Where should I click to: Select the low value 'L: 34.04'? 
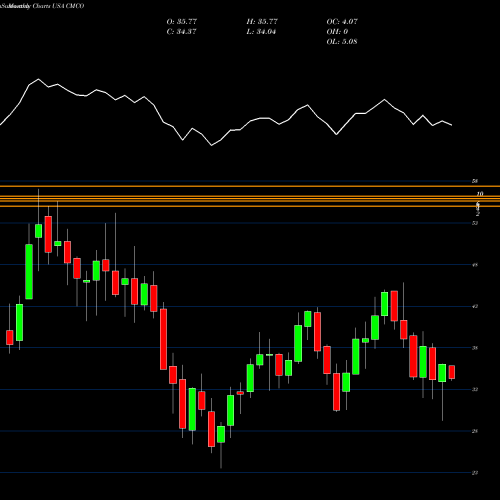[x=261, y=32]
